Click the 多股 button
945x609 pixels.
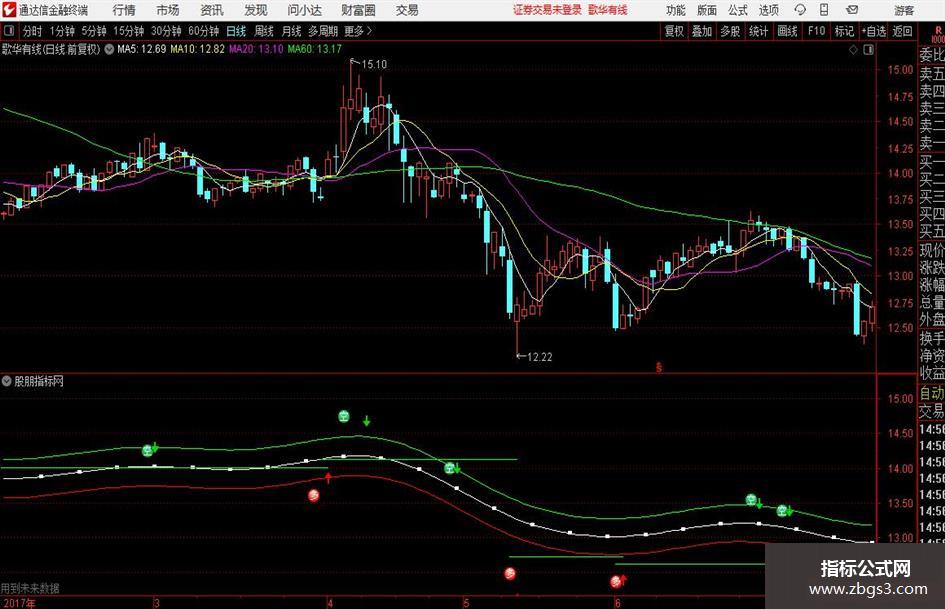(730, 31)
